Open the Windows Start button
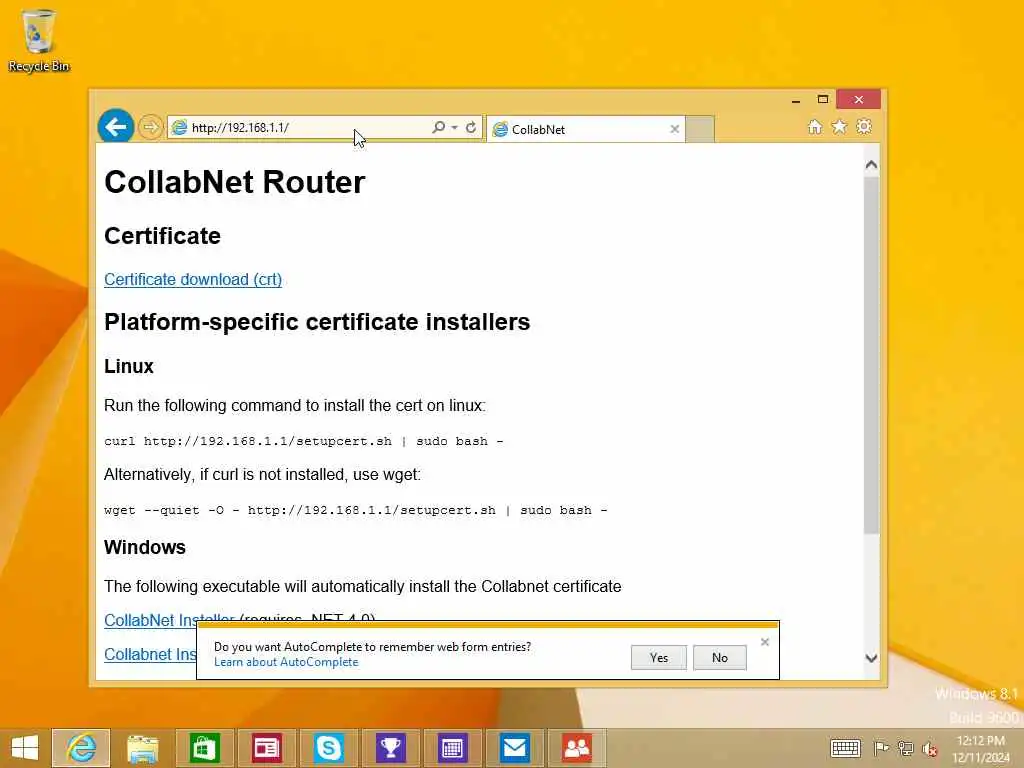The width and height of the screenshot is (1024, 768). click(x=25, y=748)
